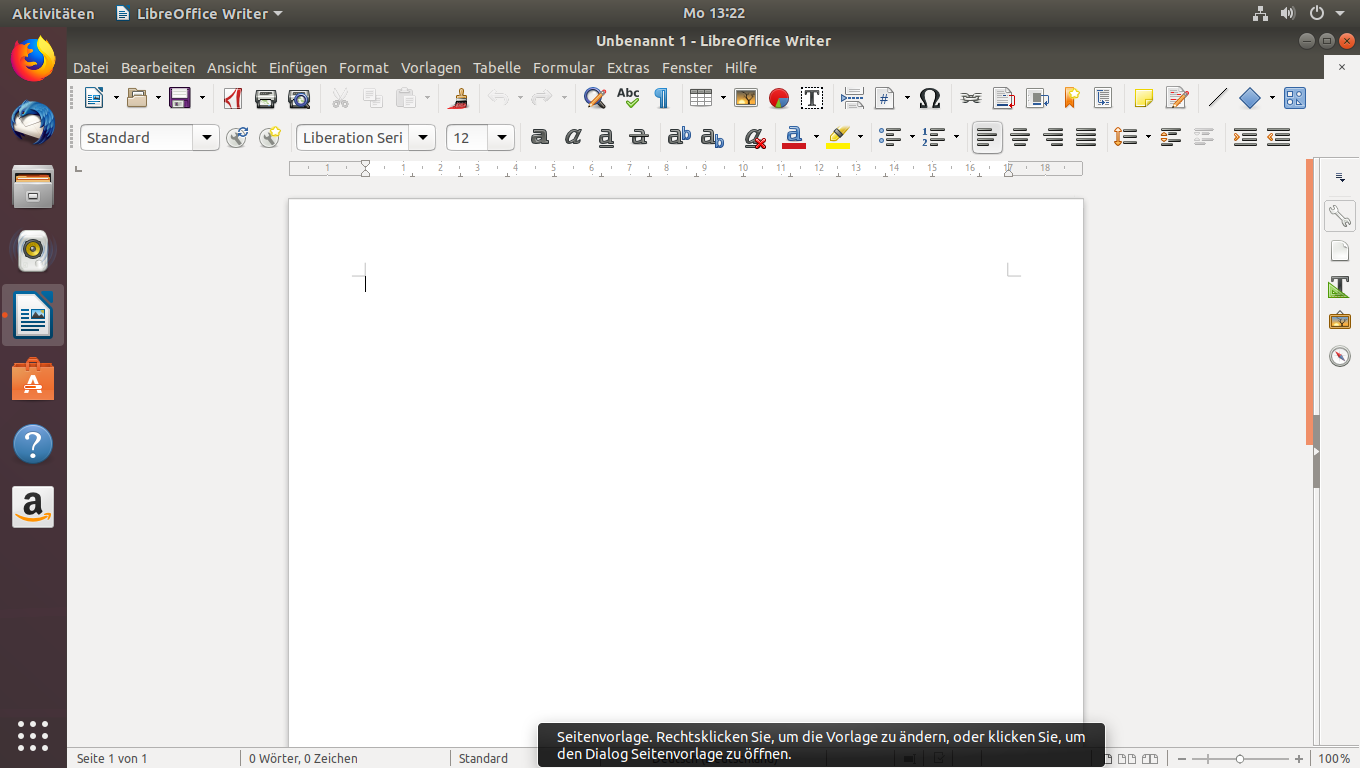Justify the paragraph

tap(1086, 137)
